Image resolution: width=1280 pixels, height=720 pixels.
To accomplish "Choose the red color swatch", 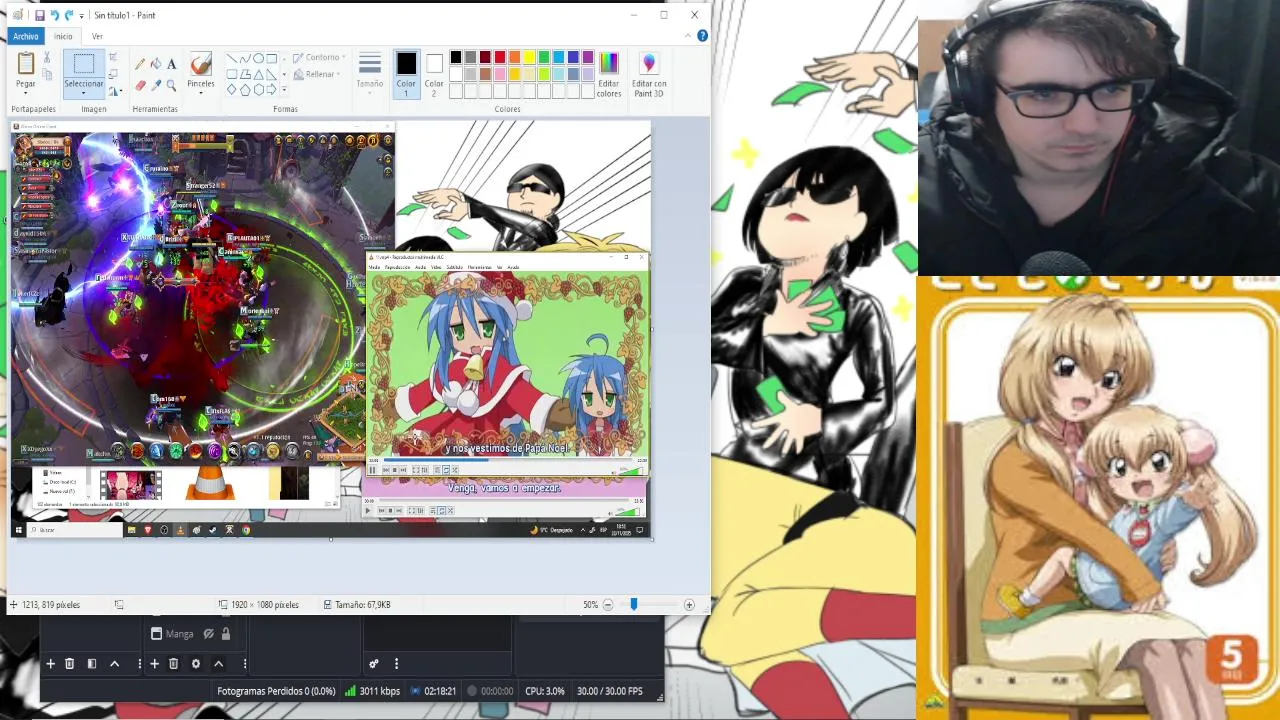I will point(500,58).
